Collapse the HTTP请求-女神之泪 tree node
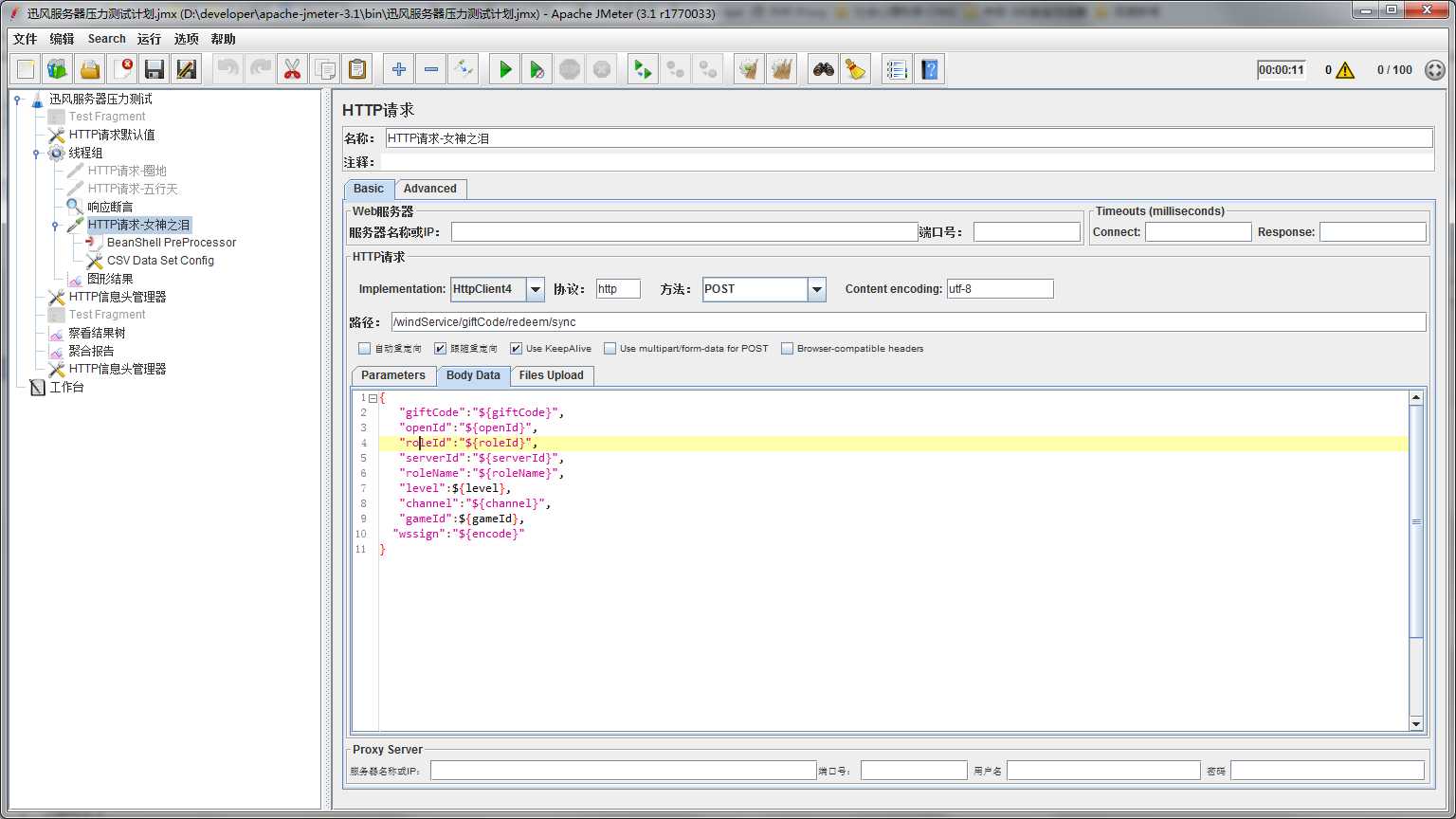The height and width of the screenshot is (819, 1456). click(55, 226)
